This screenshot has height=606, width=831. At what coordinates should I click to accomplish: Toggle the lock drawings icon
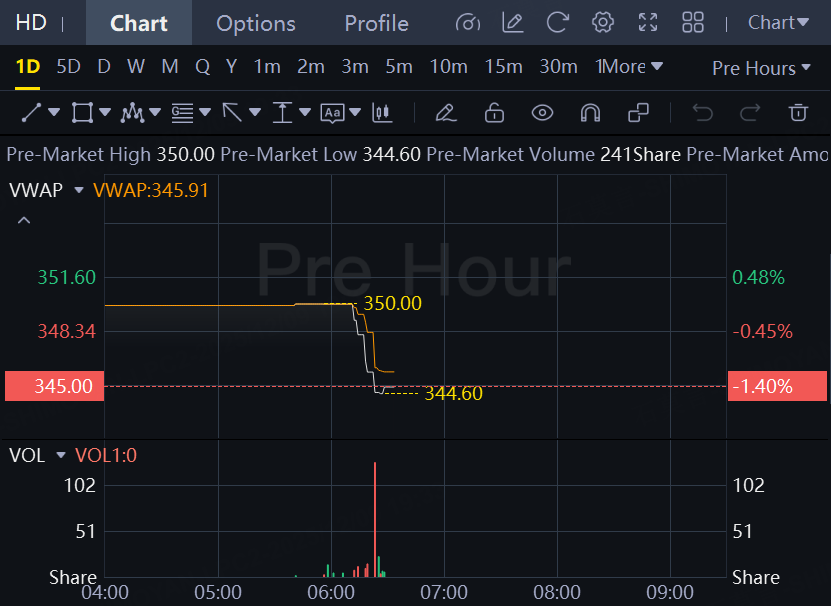(x=494, y=112)
